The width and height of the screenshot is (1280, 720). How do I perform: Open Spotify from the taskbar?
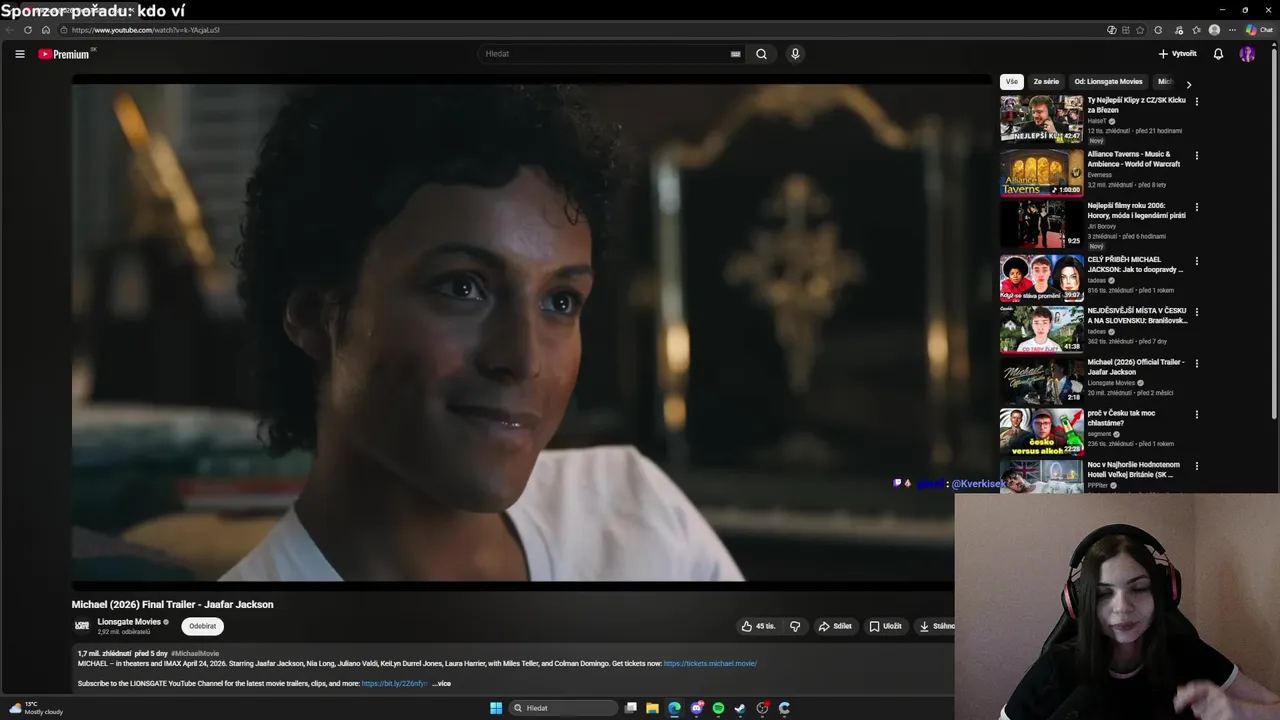(718, 708)
